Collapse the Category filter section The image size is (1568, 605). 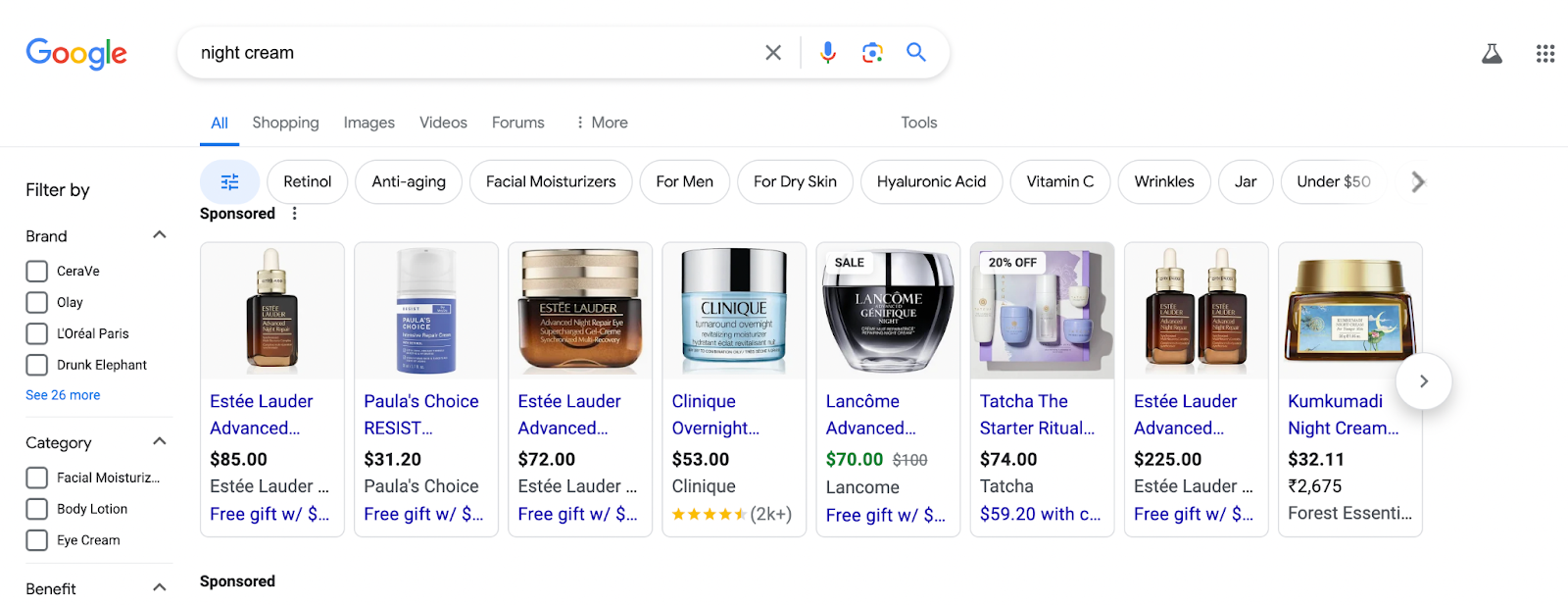(160, 442)
